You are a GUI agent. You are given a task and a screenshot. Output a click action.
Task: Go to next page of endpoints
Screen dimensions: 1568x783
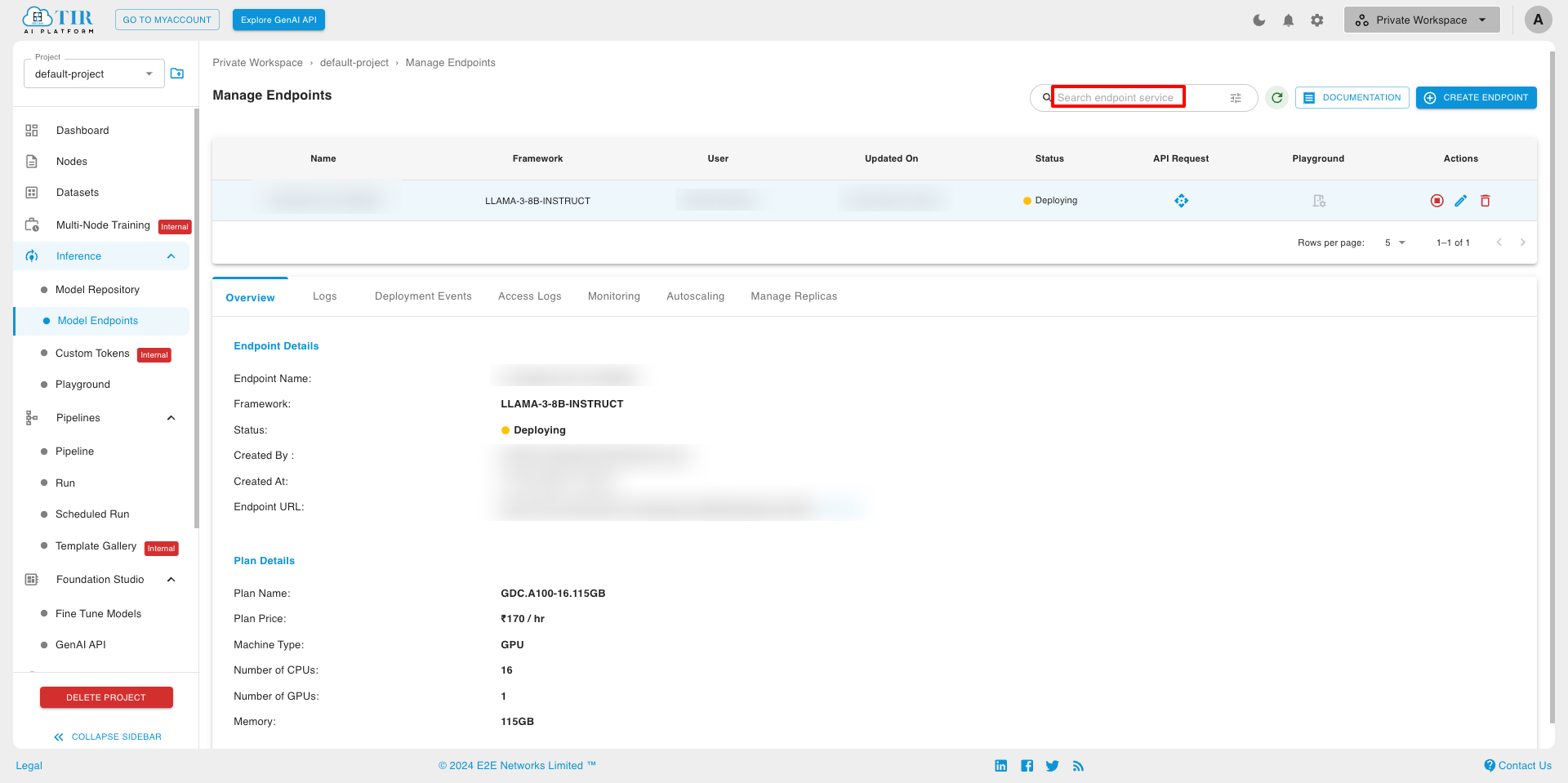click(1523, 242)
